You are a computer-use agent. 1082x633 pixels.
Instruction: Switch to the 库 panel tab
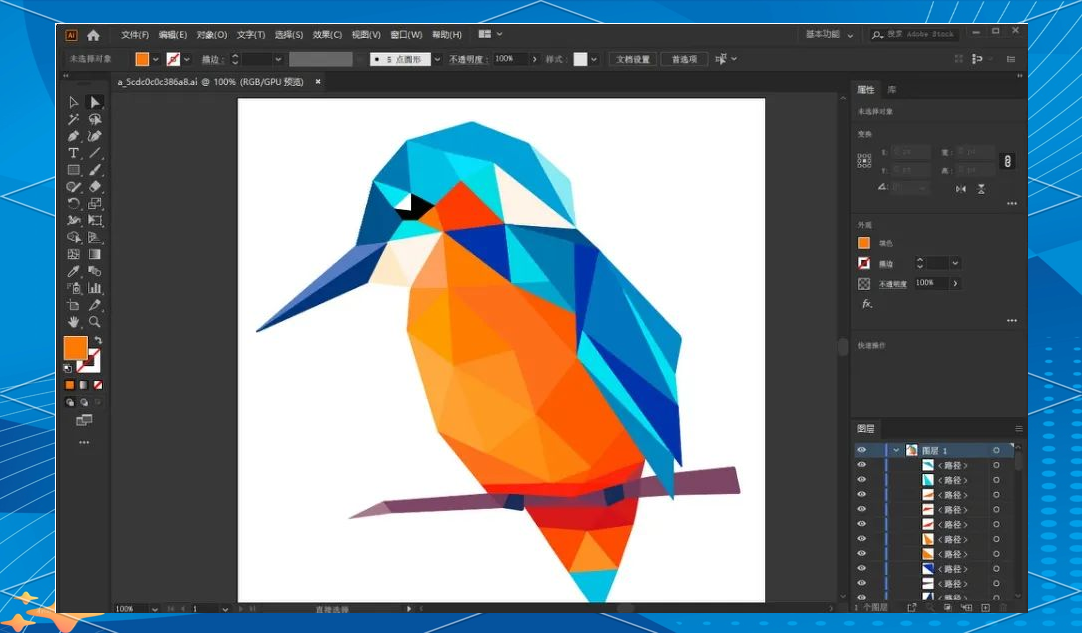point(890,88)
